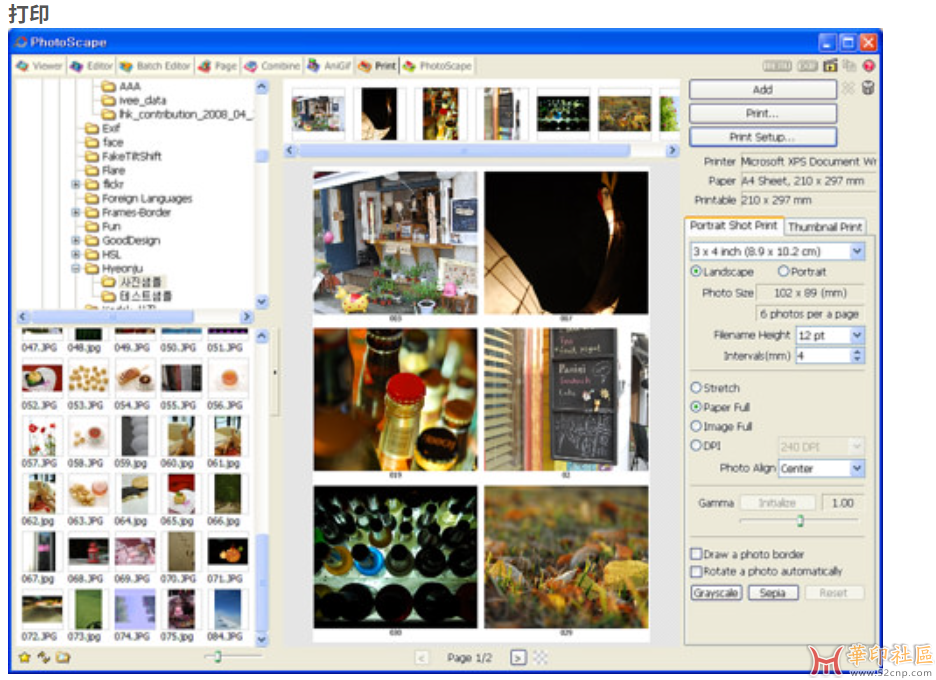Image resolution: width=936 pixels, height=680 pixels.
Task: Open the 3 x 4 inch size dropdown
Action: 857,251
